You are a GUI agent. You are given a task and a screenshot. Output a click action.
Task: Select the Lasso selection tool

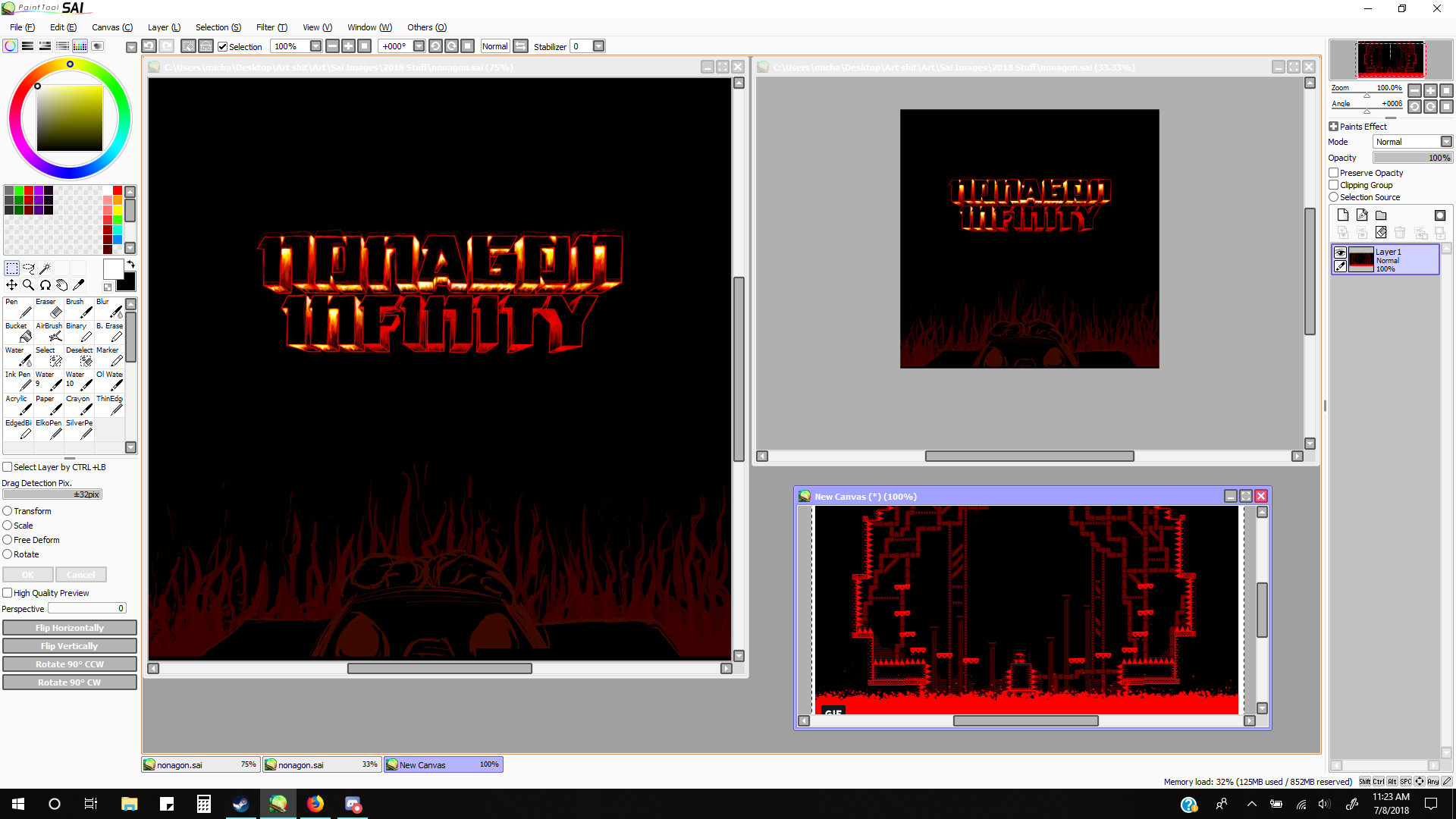click(x=29, y=268)
